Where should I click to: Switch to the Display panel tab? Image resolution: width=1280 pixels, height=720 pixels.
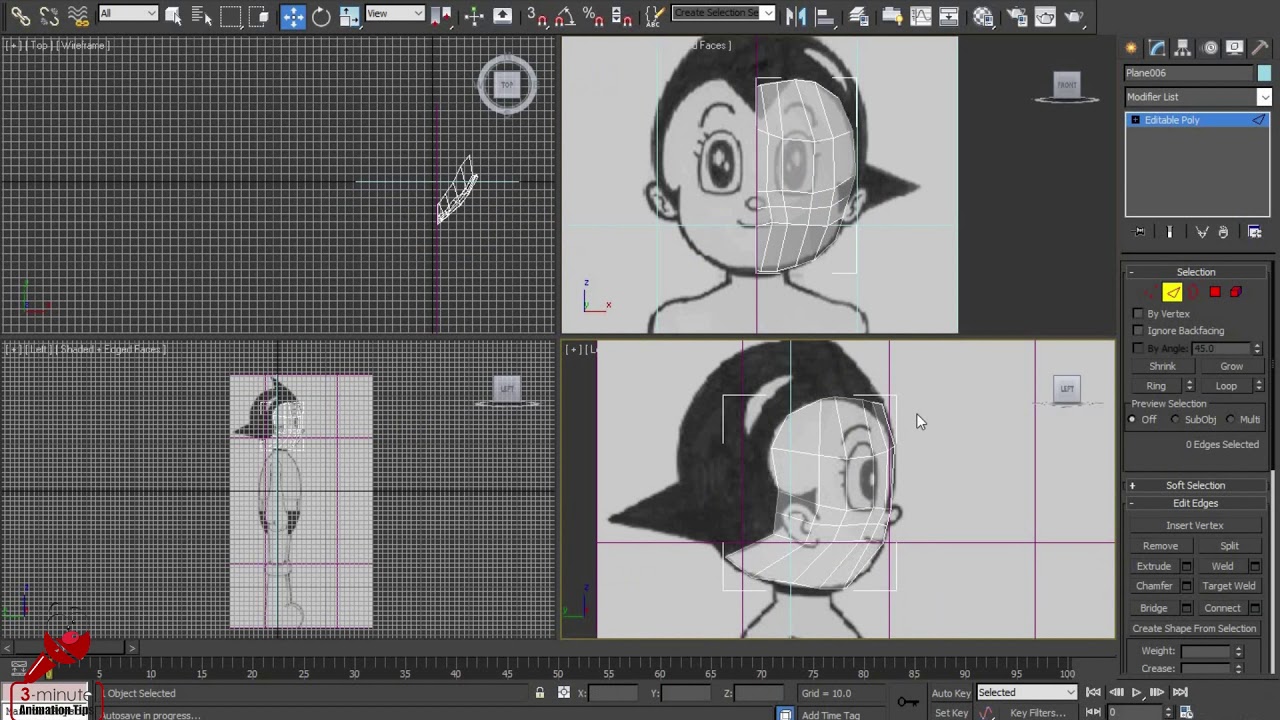(x=1235, y=47)
